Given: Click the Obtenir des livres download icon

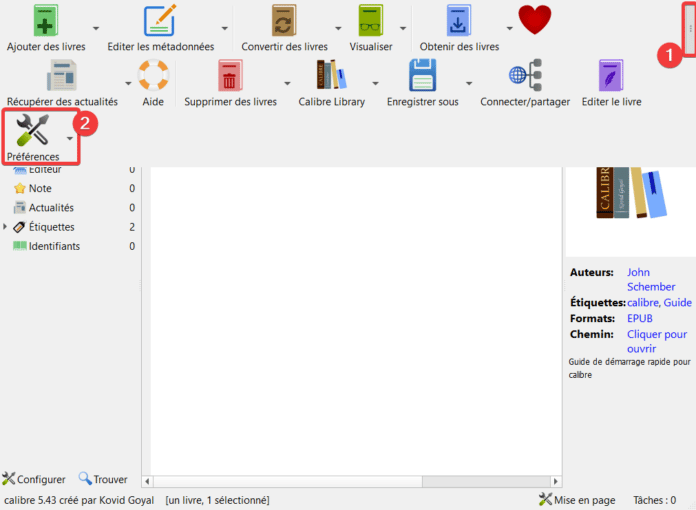Looking at the screenshot, I should pos(459,21).
